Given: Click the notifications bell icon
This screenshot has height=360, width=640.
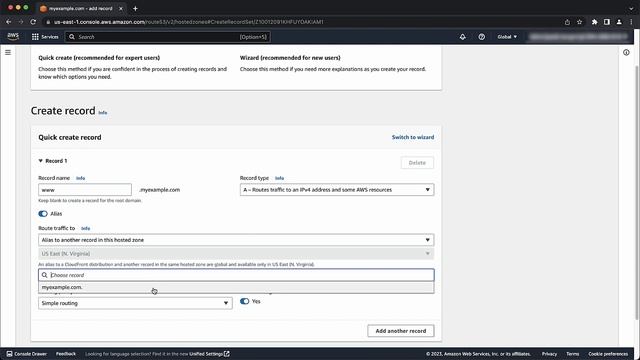Looking at the screenshot, I should 462,37.
